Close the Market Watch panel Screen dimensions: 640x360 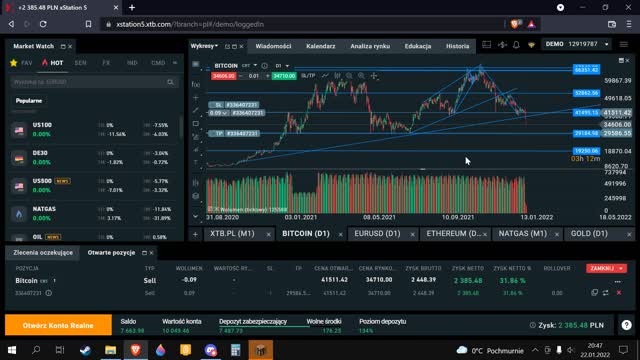click(70, 47)
